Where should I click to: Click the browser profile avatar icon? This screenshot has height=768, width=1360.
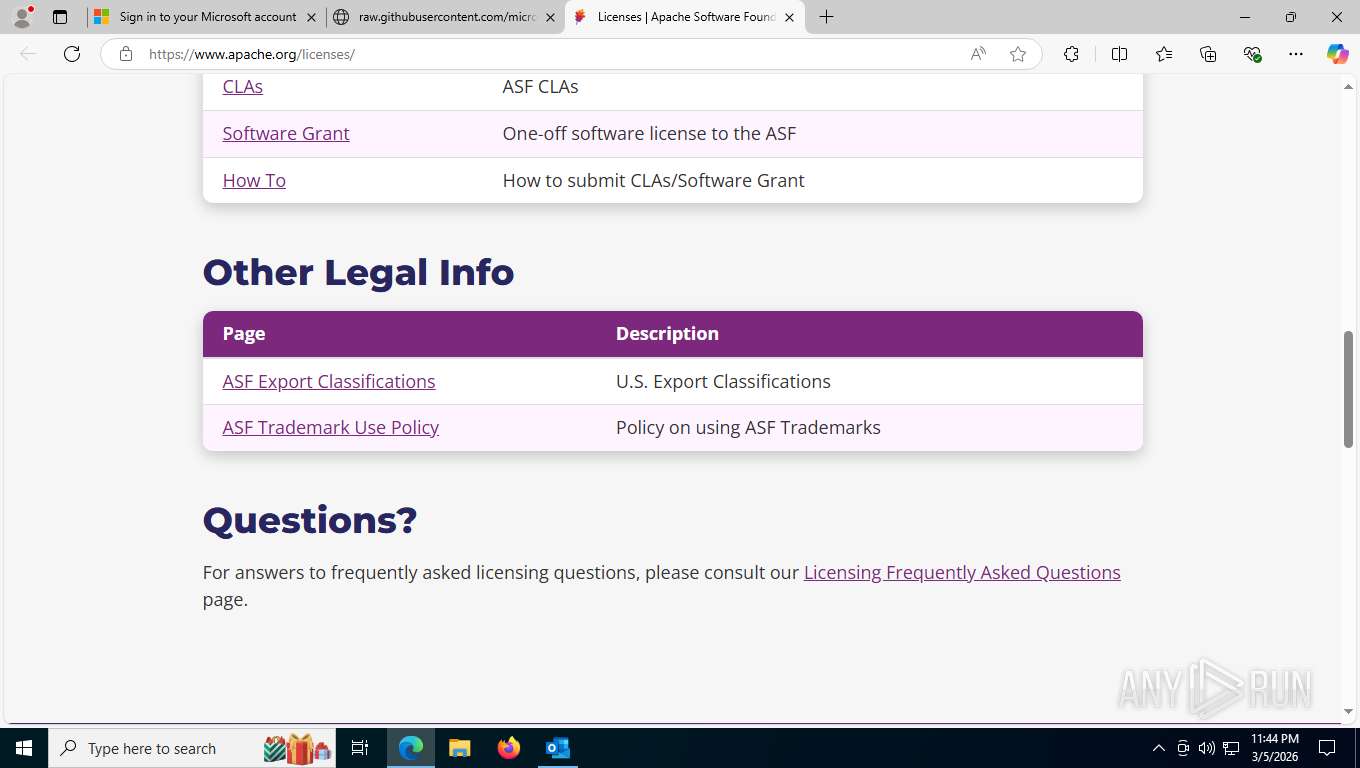click(x=22, y=17)
